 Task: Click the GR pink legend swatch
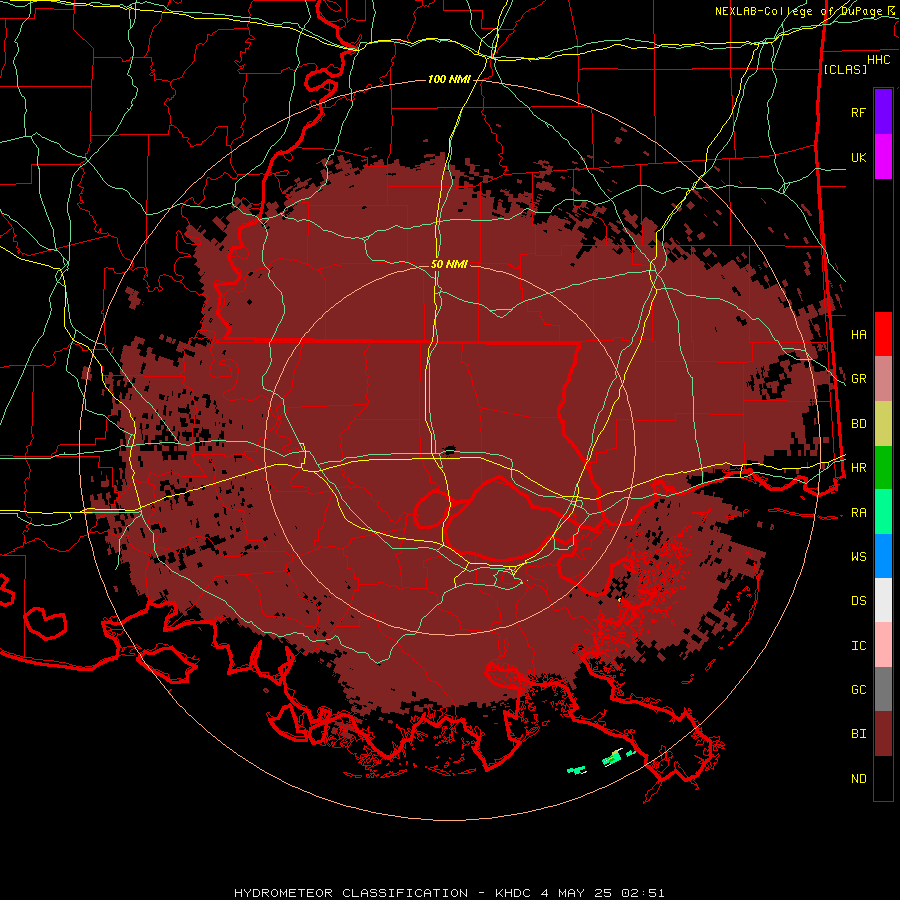tap(883, 379)
